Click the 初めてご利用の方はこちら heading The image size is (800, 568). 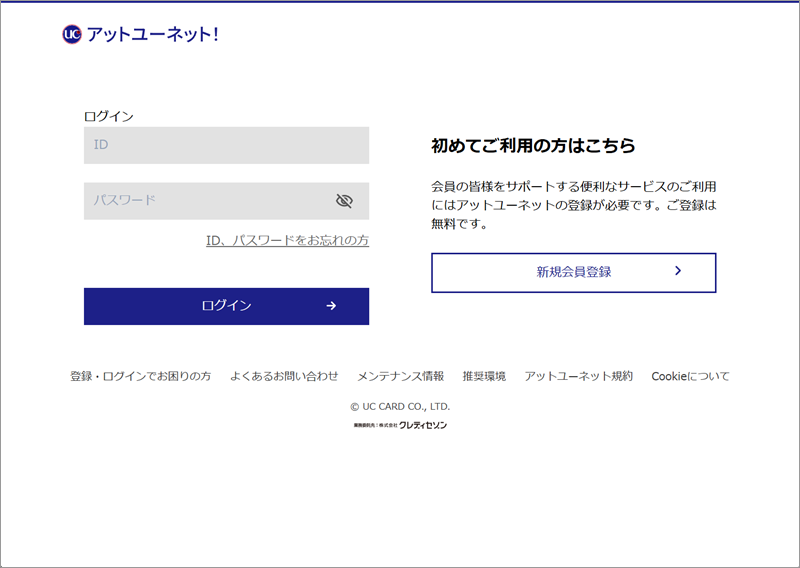click(x=533, y=145)
